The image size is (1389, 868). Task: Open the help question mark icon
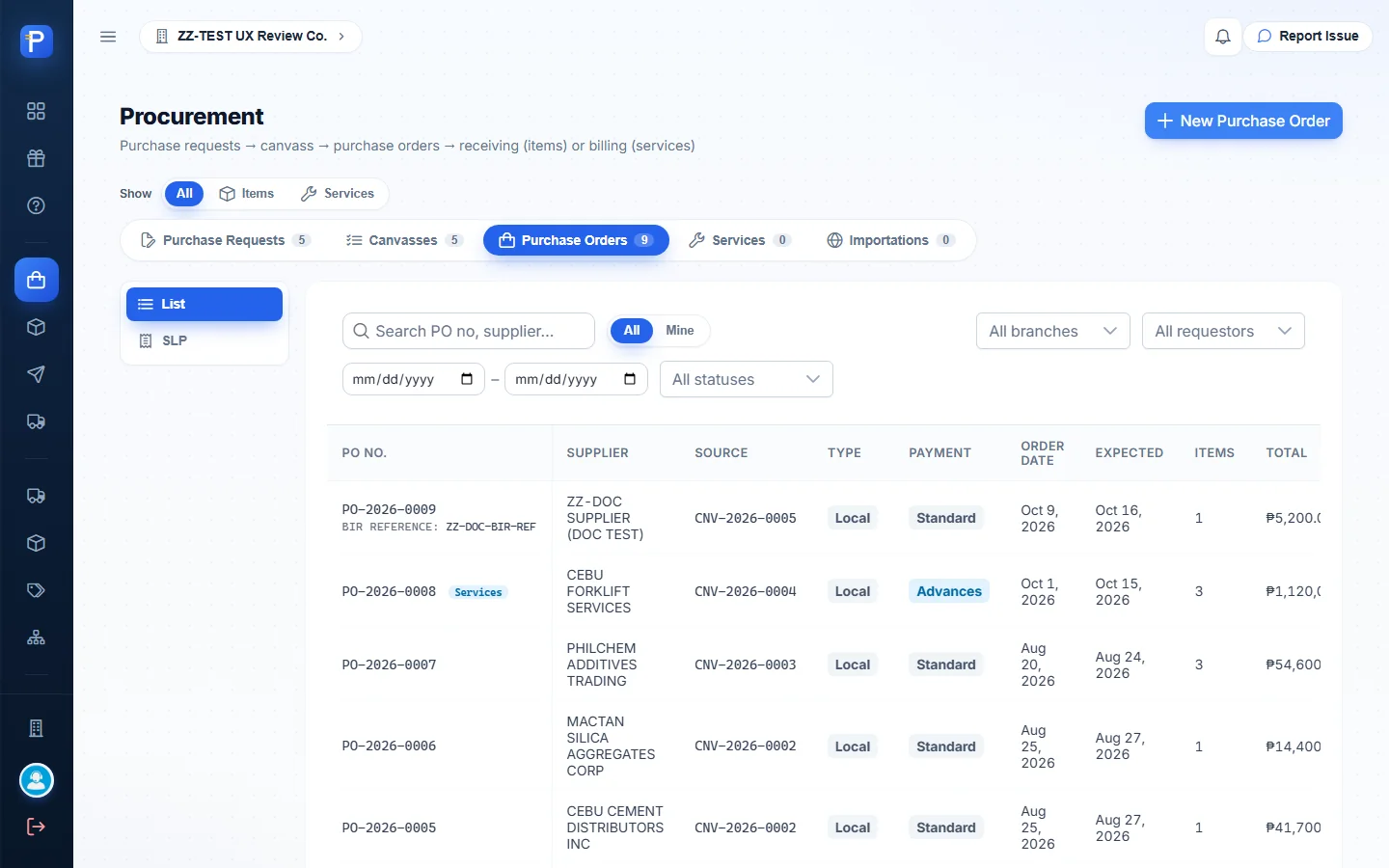[x=37, y=205]
